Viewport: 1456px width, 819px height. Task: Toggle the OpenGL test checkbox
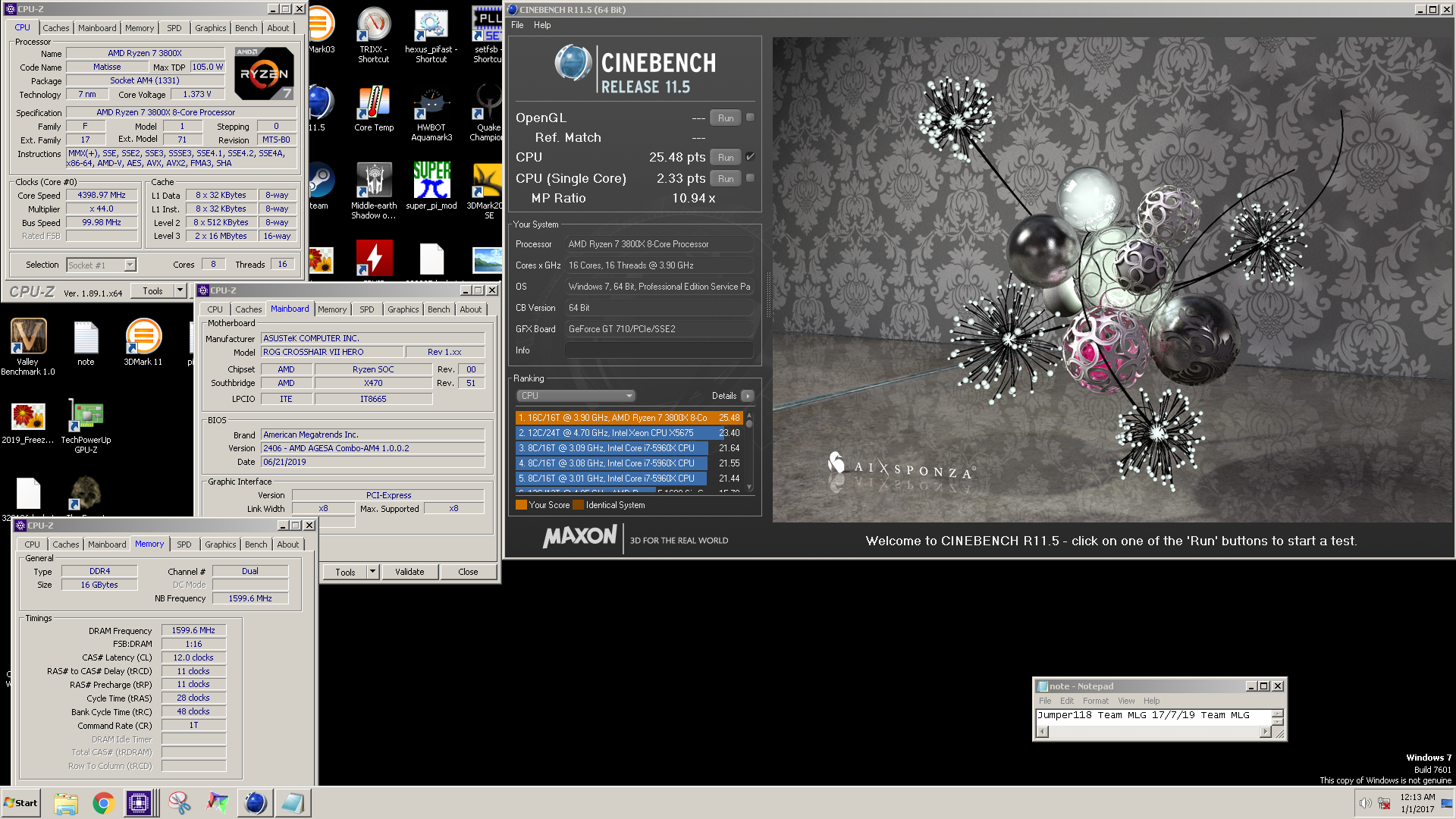(x=750, y=118)
